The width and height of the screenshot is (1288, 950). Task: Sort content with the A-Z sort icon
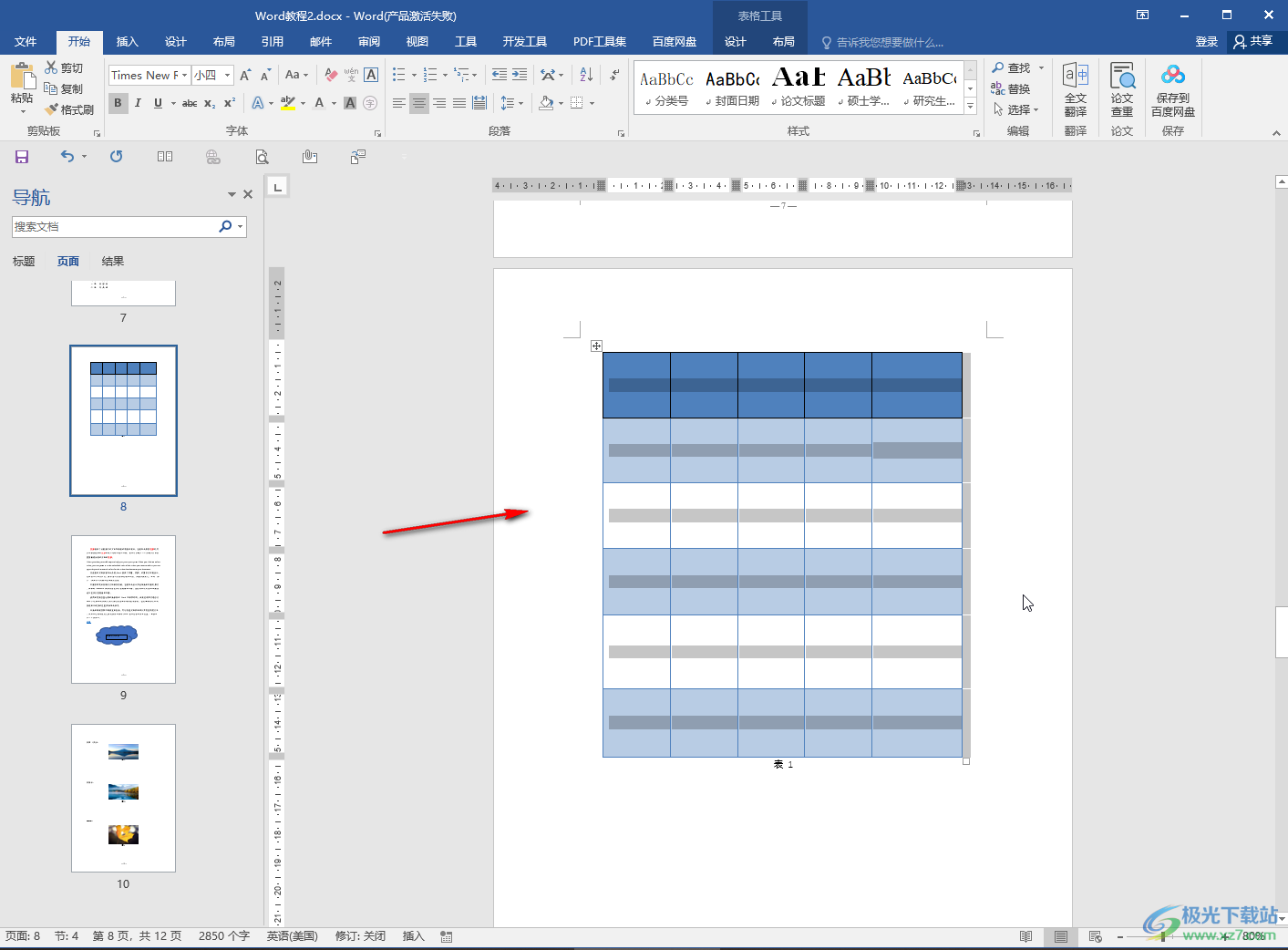pos(586,75)
